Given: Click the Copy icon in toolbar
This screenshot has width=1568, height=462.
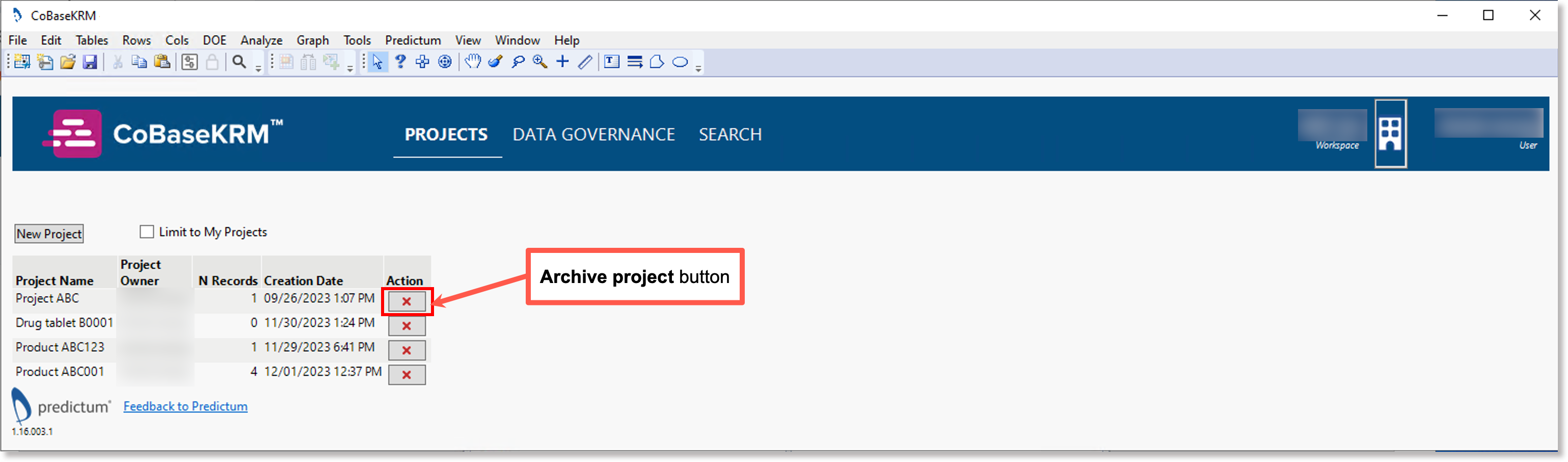Looking at the screenshot, I should [140, 62].
